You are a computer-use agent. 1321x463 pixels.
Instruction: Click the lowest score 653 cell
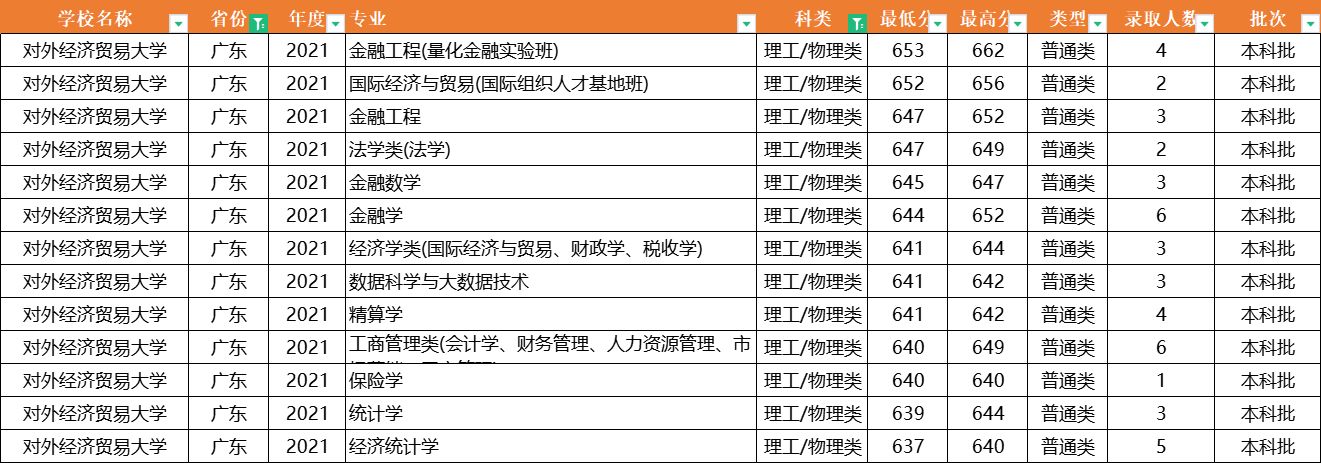coord(907,51)
